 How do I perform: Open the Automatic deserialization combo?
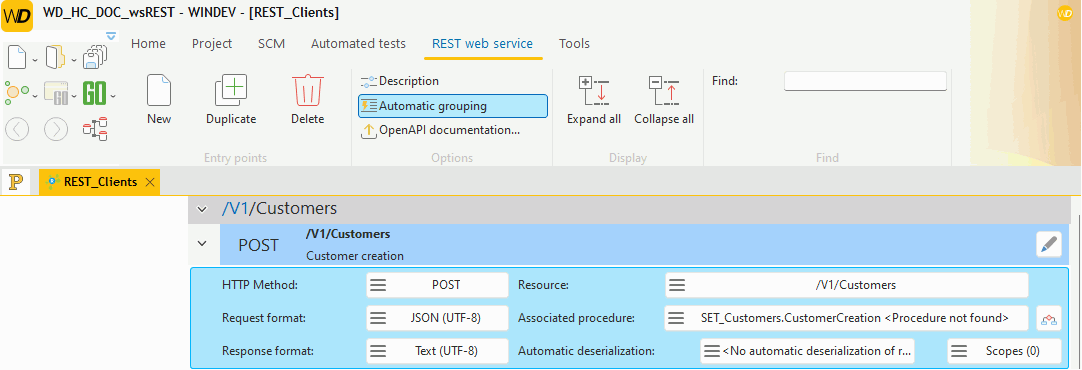(807, 351)
